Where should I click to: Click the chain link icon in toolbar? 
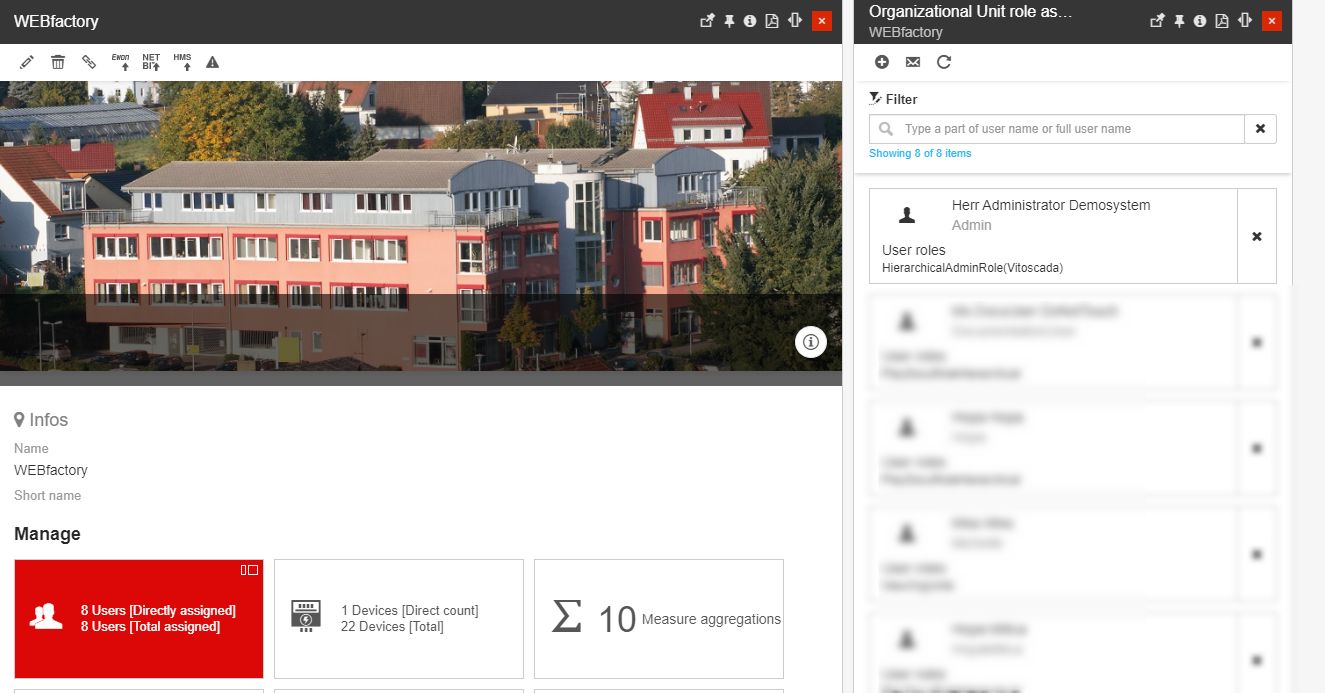pos(89,62)
